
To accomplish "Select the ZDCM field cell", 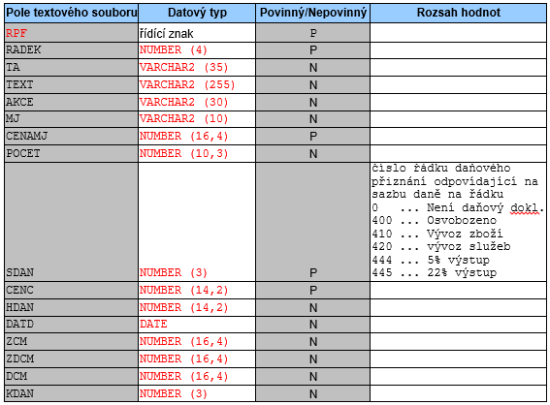I will coord(72,359).
